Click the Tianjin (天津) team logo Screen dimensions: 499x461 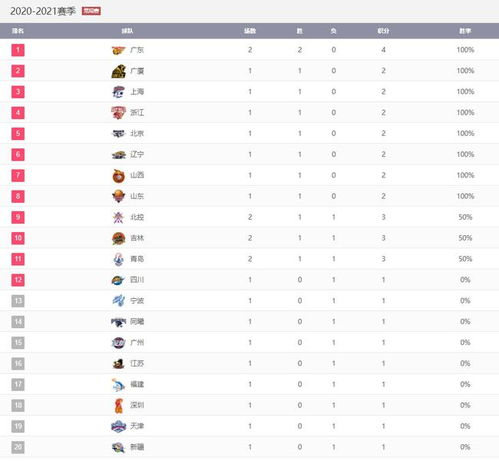click(118, 426)
